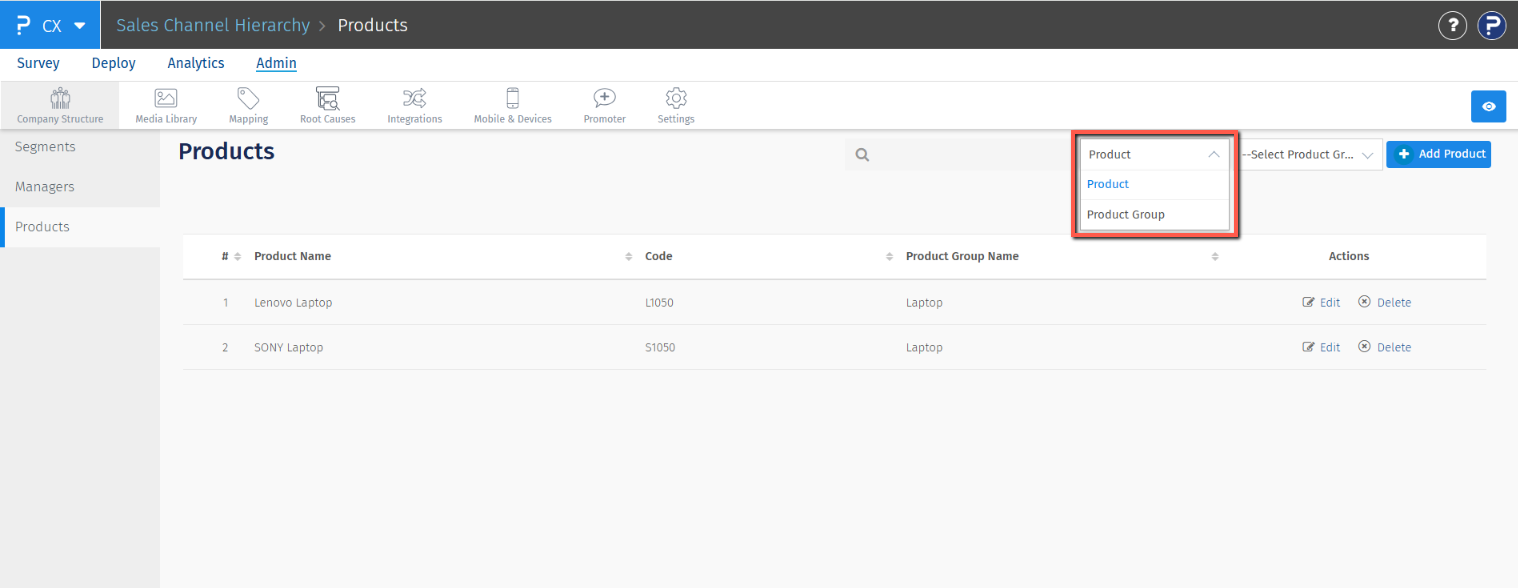Click the code S1050 cell
Screen dimensions: 1518x588
pyautogui.click(x=659, y=347)
